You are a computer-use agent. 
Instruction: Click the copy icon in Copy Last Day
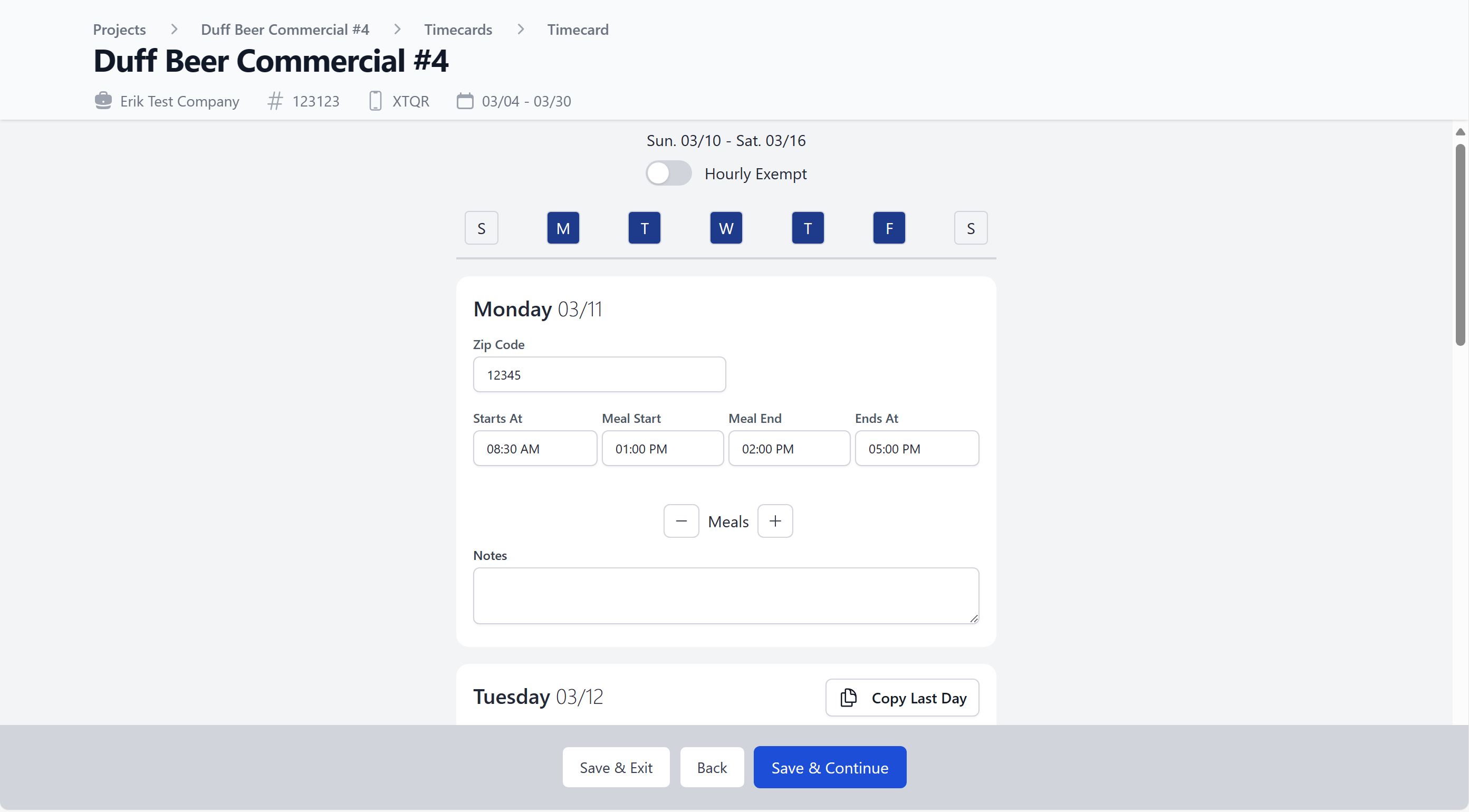pyautogui.click(x=848, y=697)
